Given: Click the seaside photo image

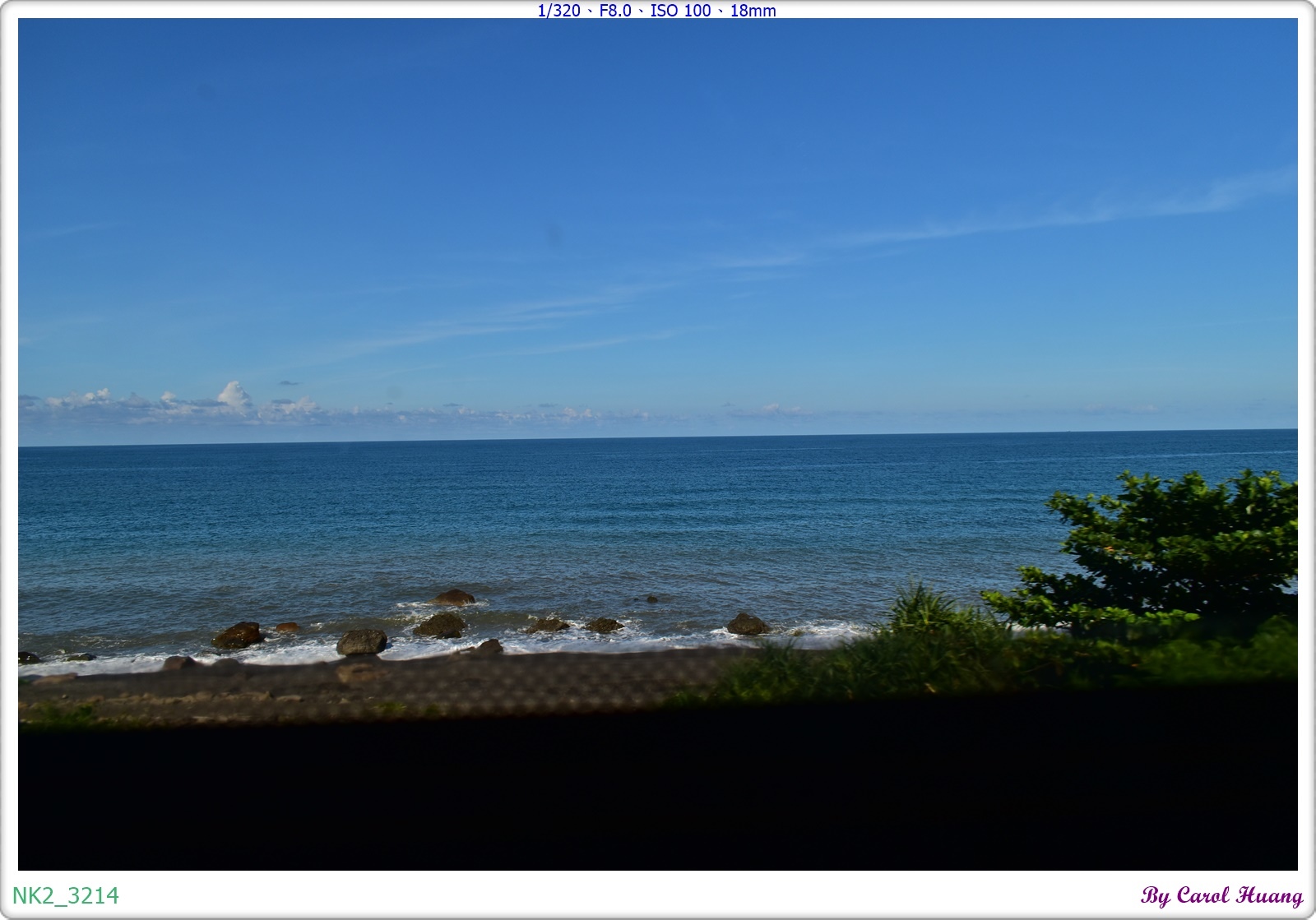Looking at the screenshot, I should 658,444.
